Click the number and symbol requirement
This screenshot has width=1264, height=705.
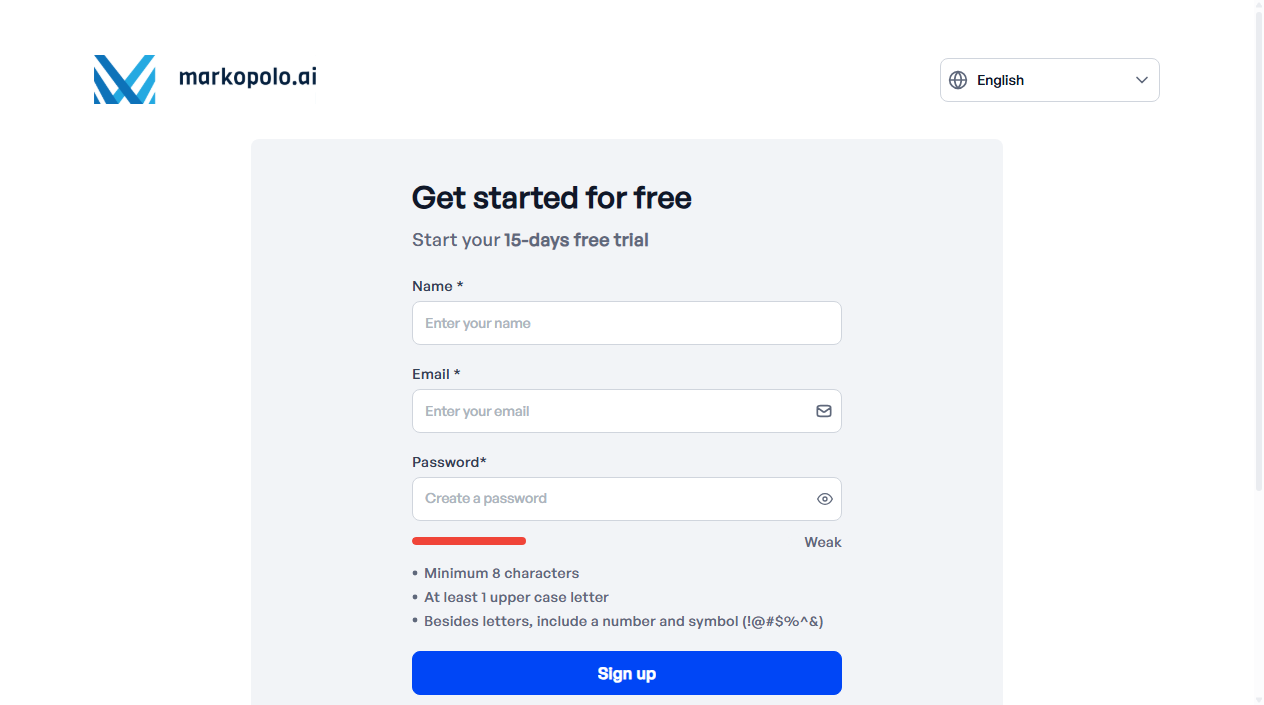coord(623,621)
